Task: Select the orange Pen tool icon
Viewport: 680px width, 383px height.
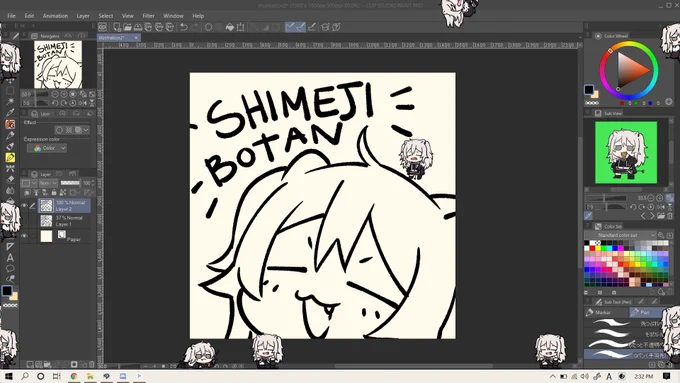Action: pyautogui.click(x=10, y=124)
